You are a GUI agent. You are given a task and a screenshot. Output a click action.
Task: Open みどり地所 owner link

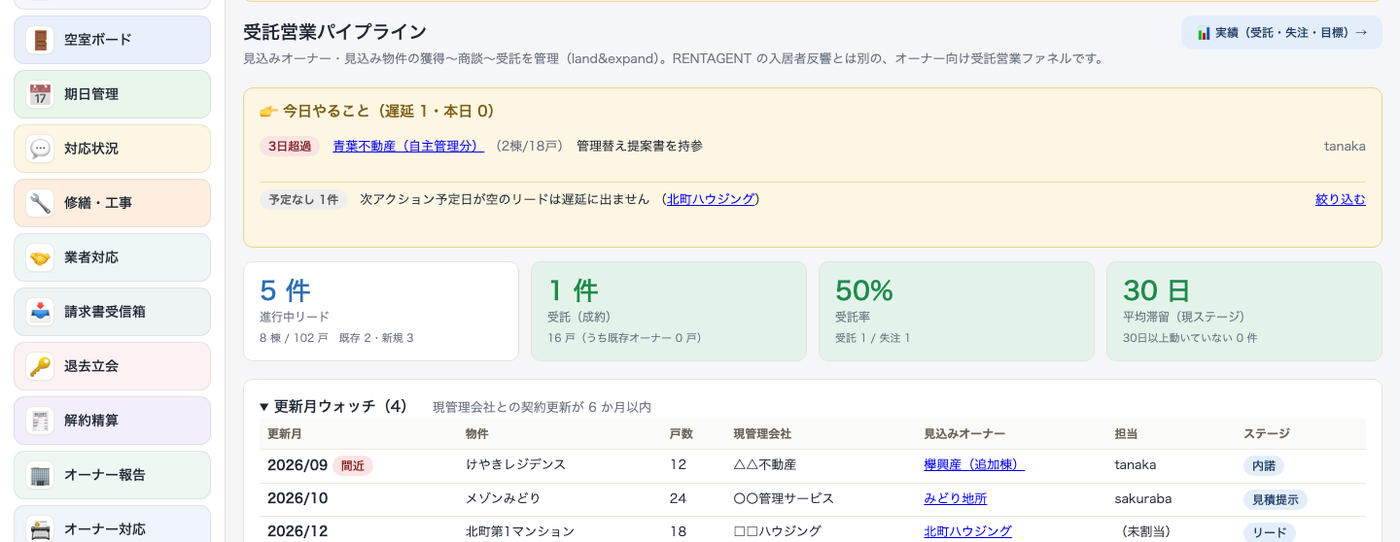955,498
